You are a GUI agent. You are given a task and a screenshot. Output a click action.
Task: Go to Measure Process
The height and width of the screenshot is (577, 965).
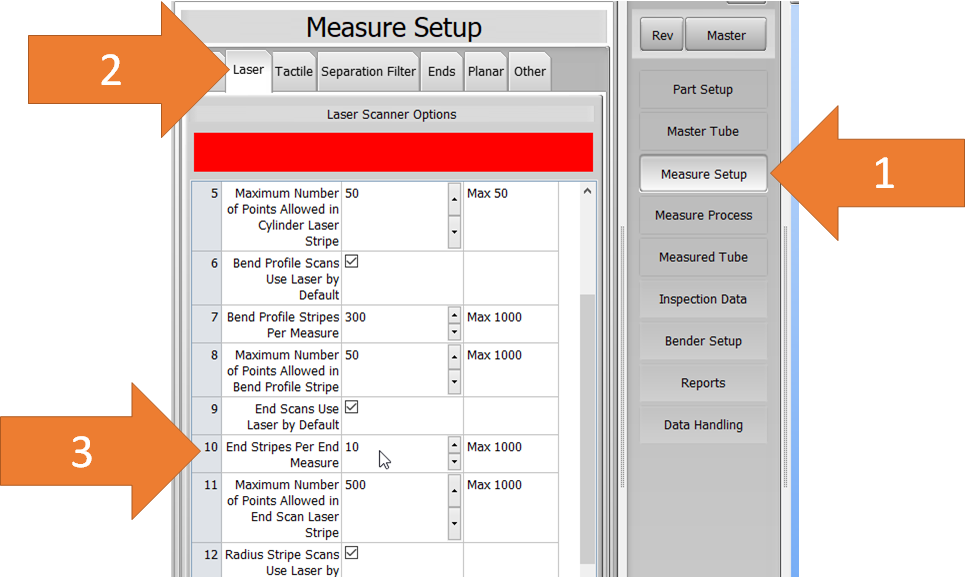click(703, 216)
